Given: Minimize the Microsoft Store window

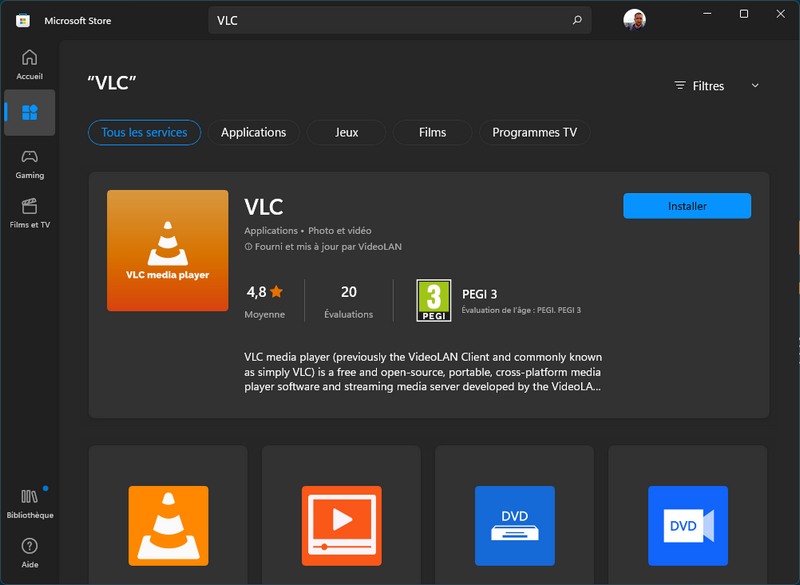Looking at the screenshot, I should [707, 14].
